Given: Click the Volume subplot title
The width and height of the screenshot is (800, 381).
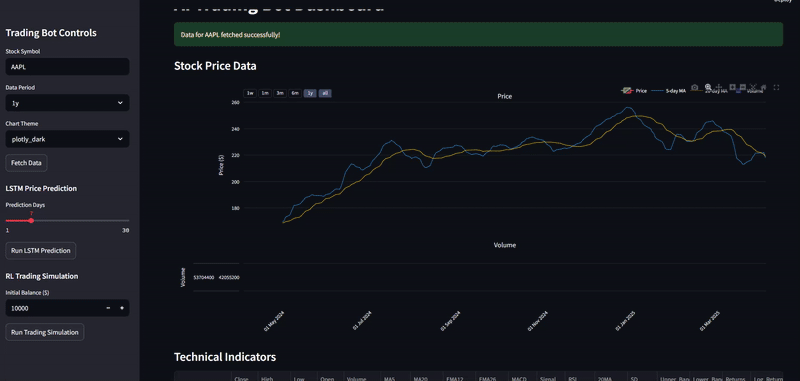Looking at the screenshot, I should [x=505, y=245].
